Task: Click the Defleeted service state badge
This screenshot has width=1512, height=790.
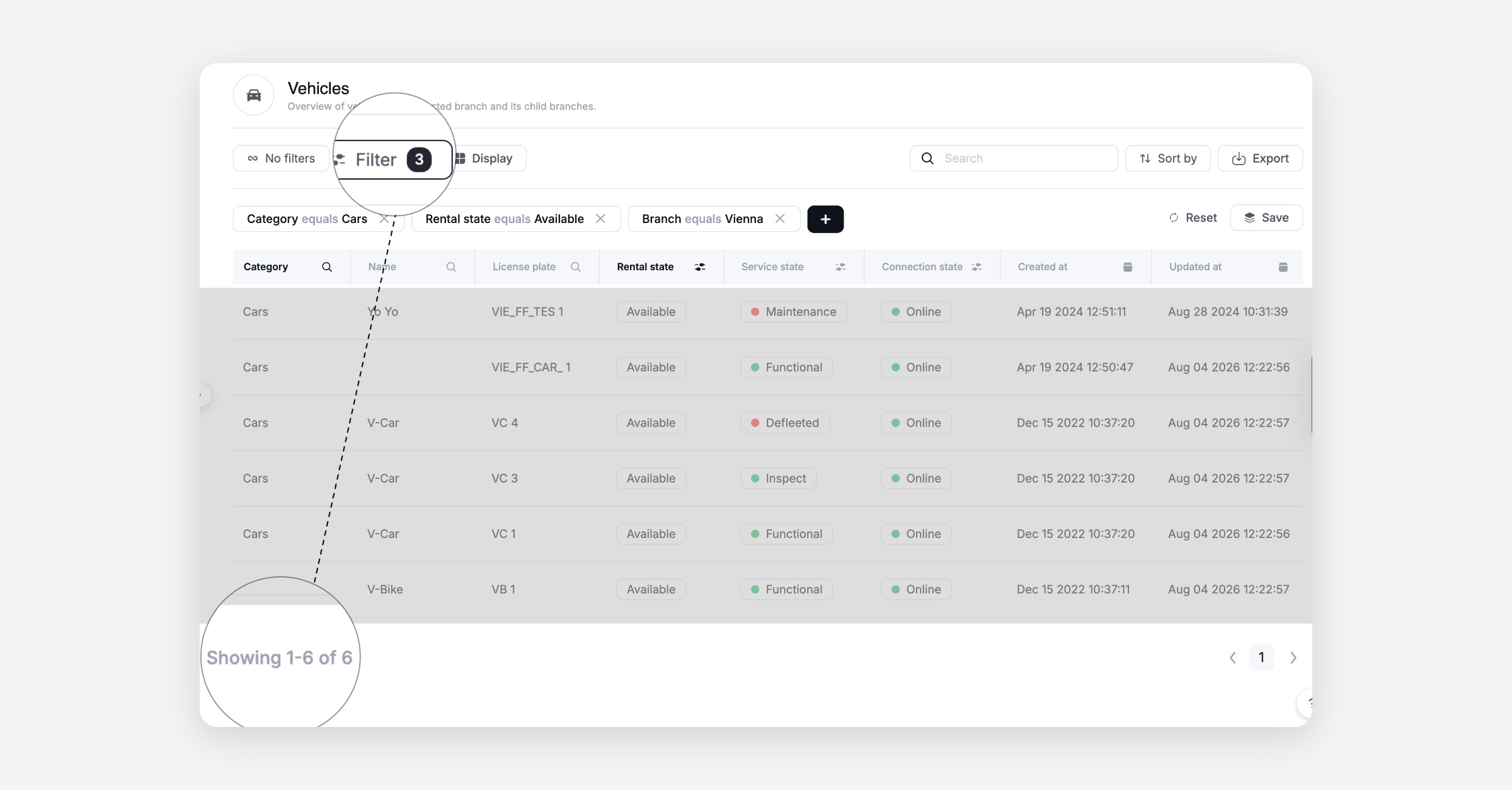Action: 785,423
